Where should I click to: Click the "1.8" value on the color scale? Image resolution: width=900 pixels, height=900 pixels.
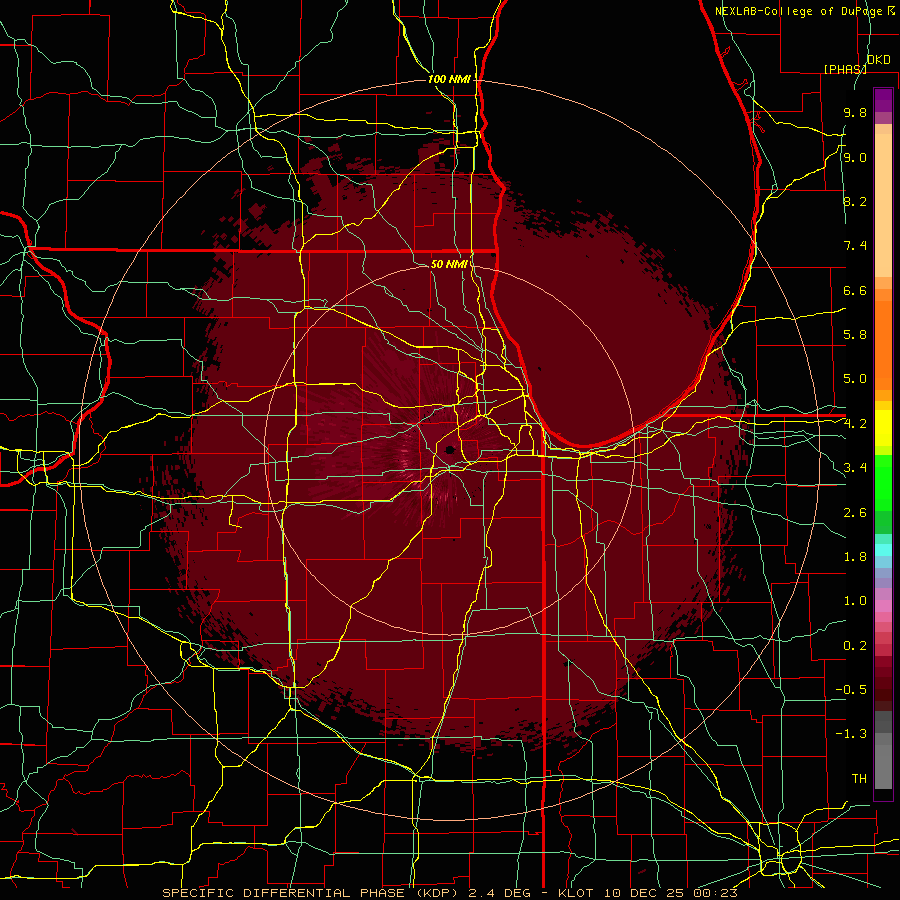coord(855,557)
